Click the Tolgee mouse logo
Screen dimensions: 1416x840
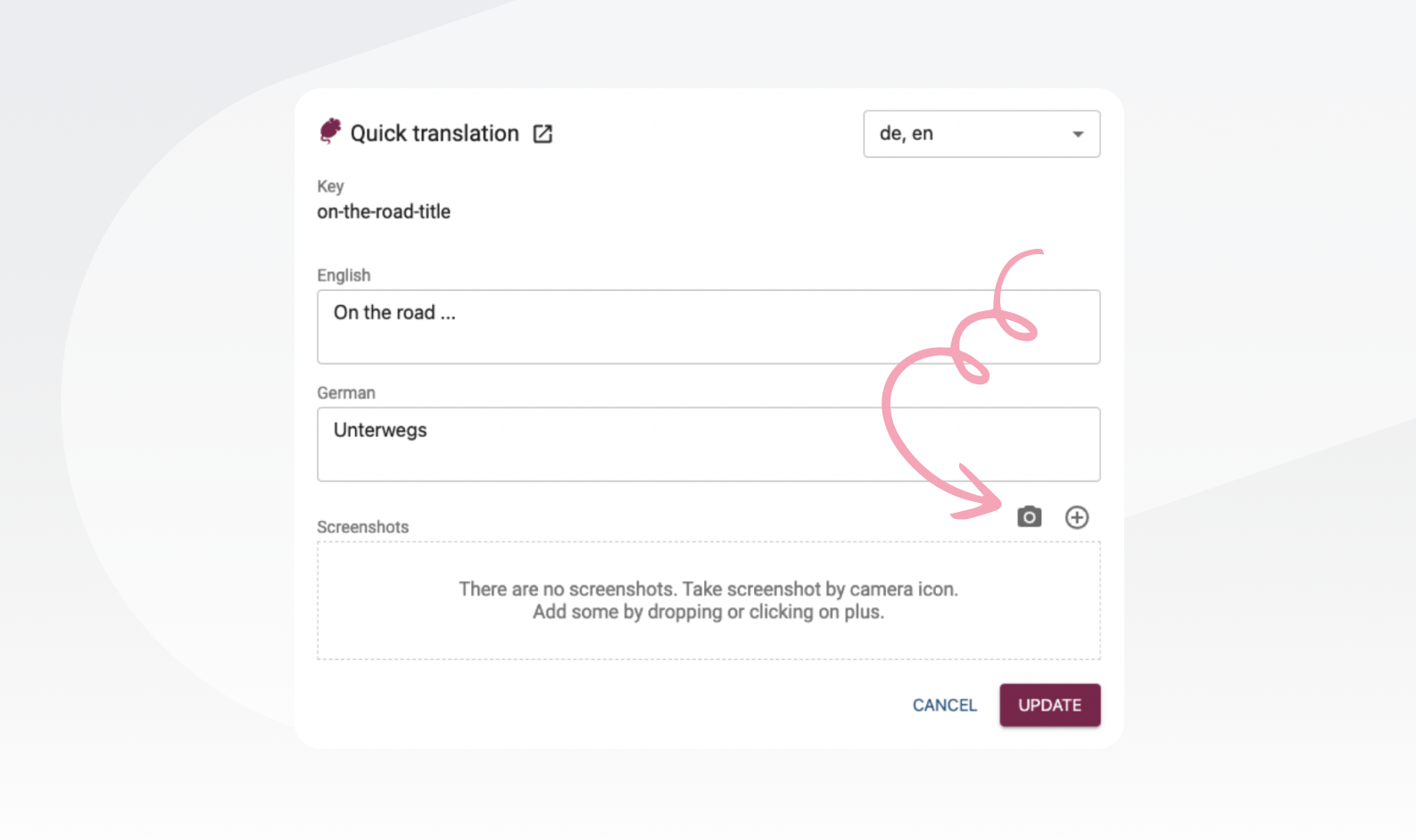329,130
